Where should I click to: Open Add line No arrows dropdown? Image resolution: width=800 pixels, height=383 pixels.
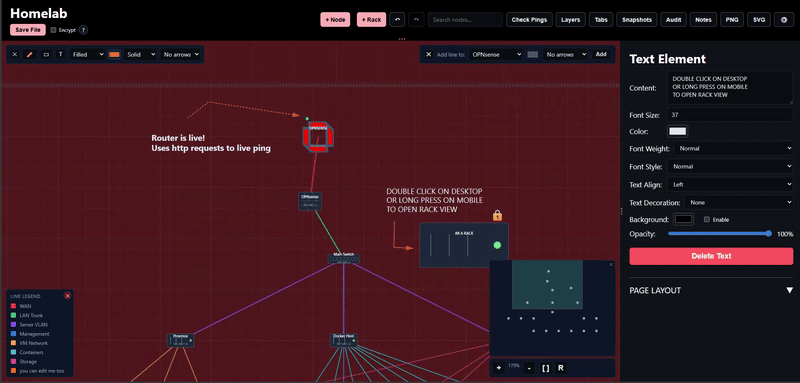click(x=565, y=54)
